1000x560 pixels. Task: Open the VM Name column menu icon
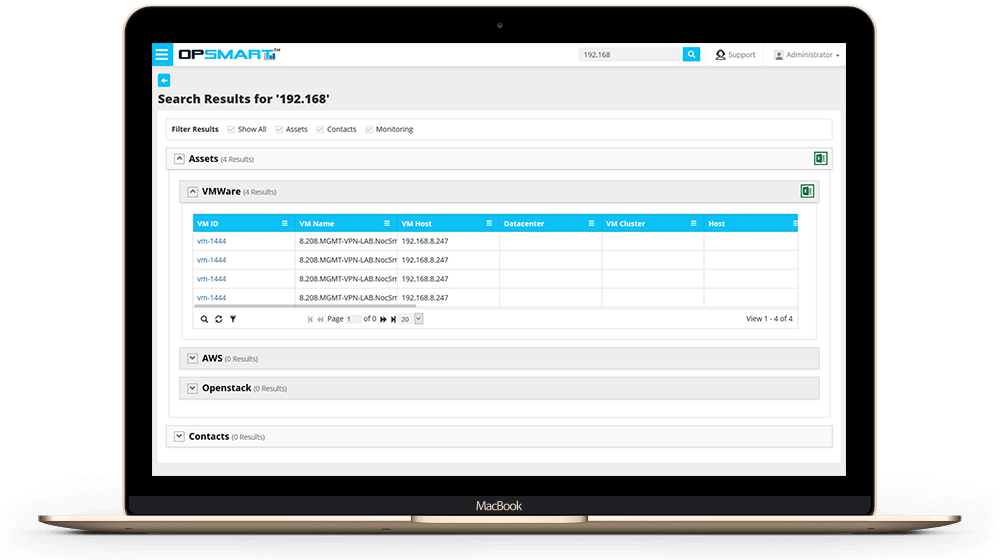coord(386,223)
